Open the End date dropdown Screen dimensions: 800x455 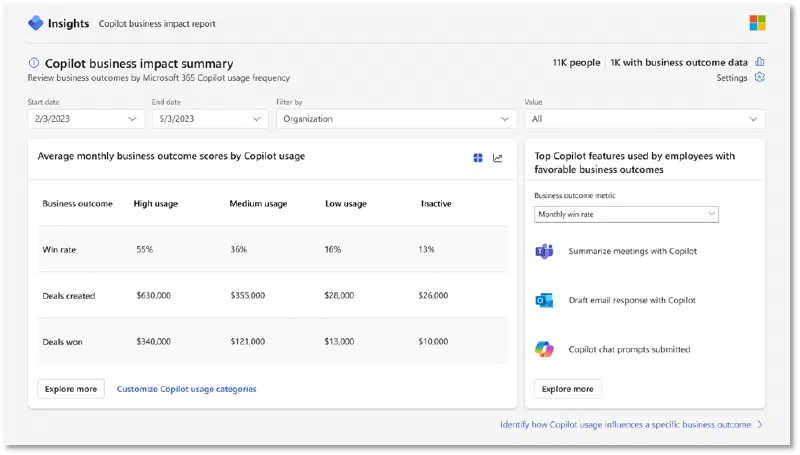210,119
